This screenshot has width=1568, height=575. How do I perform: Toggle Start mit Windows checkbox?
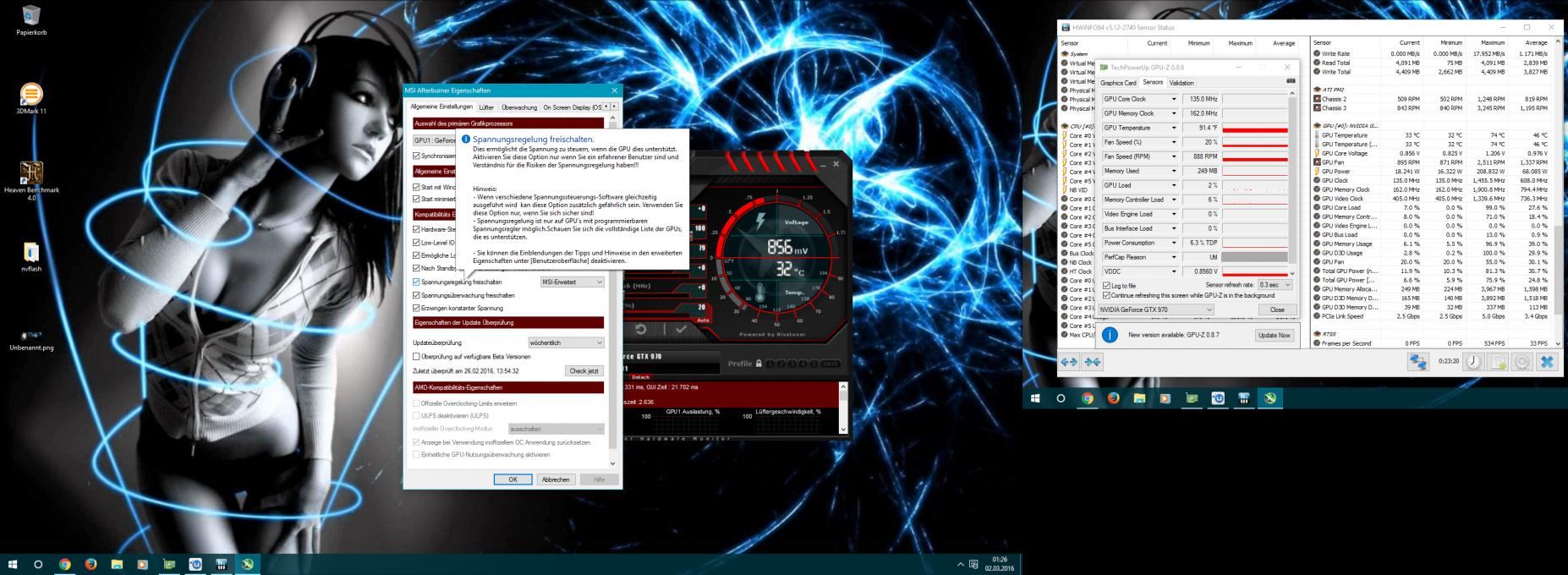click(416, 187)
